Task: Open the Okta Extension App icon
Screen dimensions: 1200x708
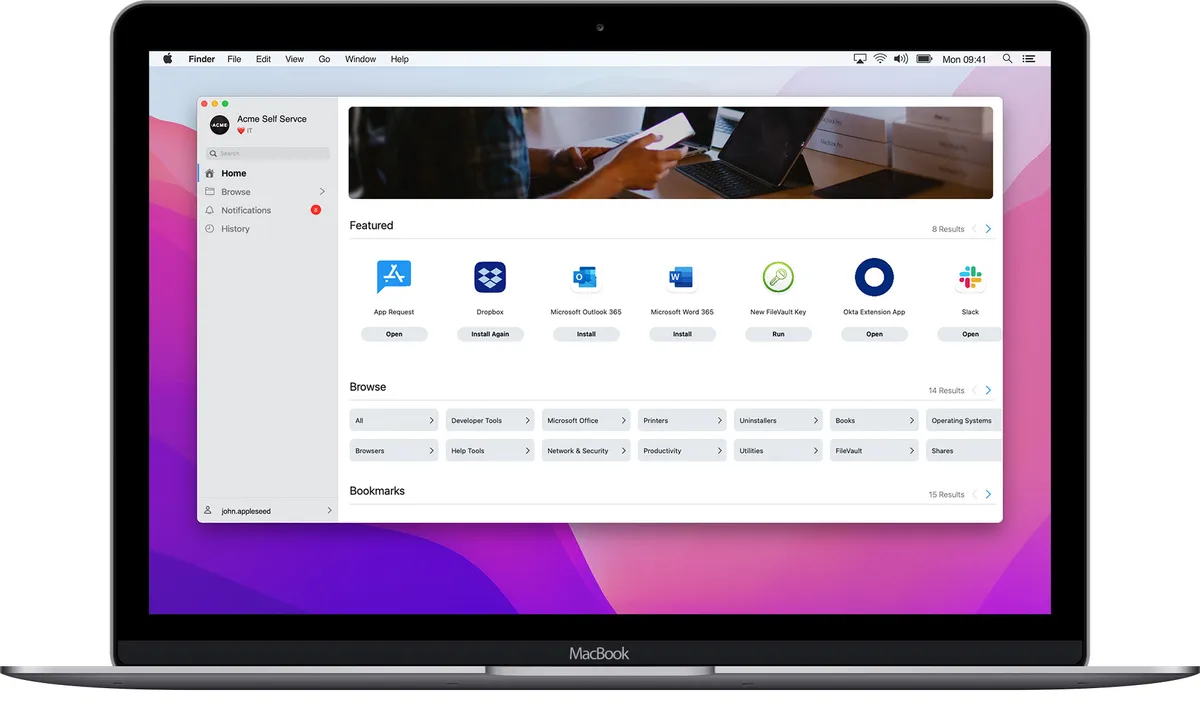Action: [x=874, y=277]
